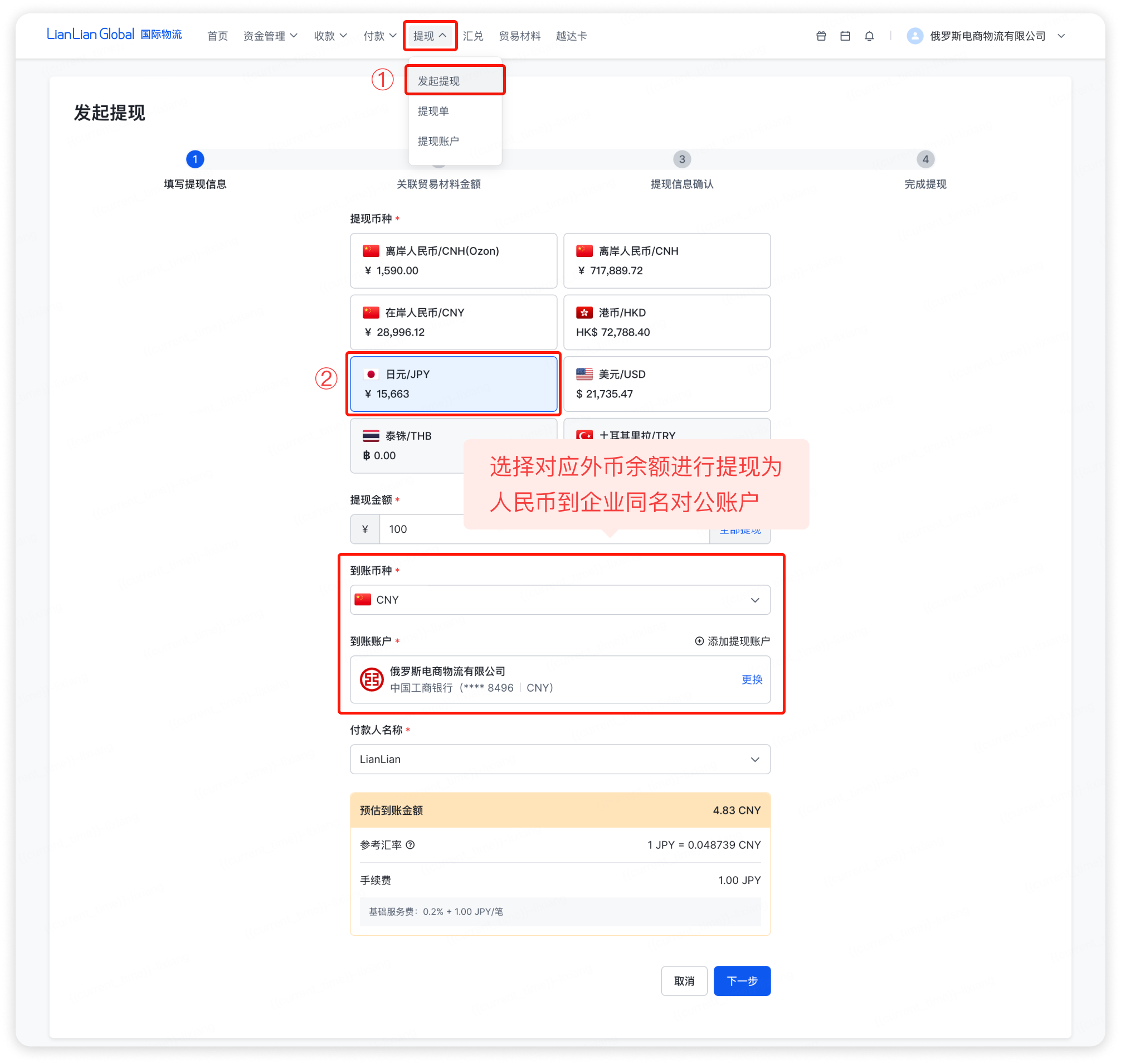Expand the company account menu chevron
Viewport: 1121px width, 1064px height.
coord(1061,36)
